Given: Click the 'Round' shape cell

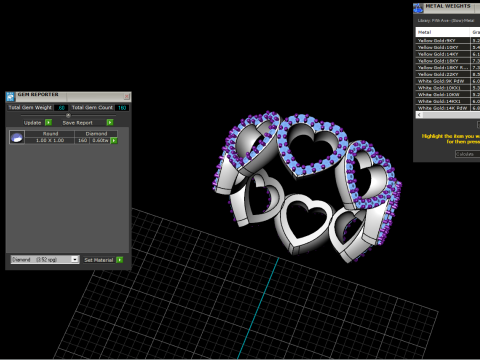Looking at the screenshot, I should click(x=50, y=134).
